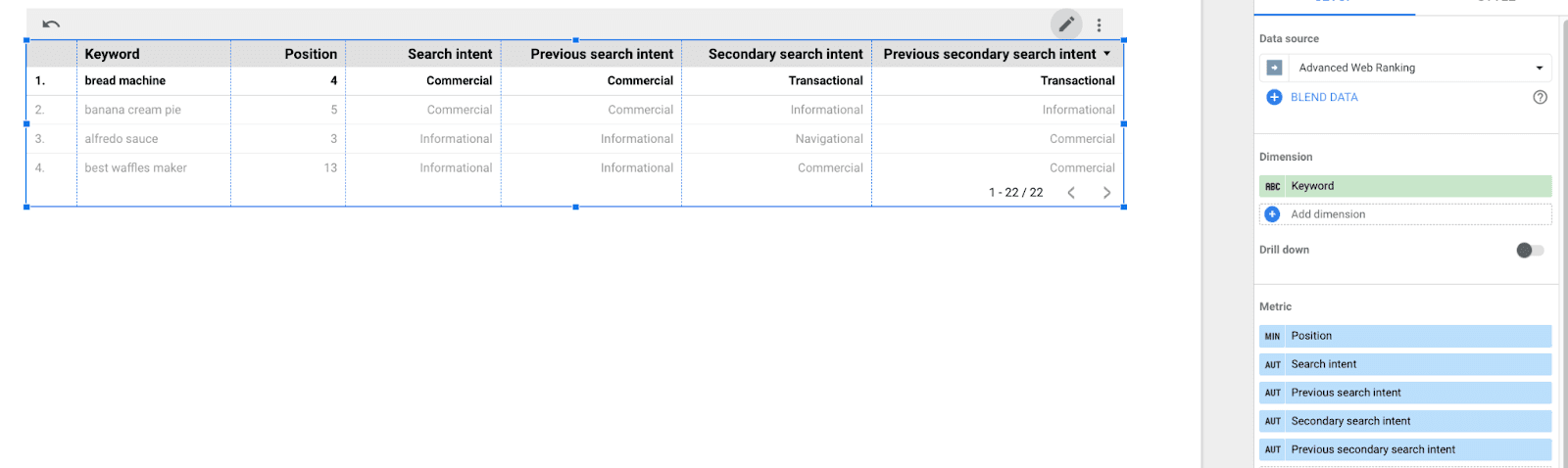Click the blend data help question icon
1568x468 pixels.
1540,97
